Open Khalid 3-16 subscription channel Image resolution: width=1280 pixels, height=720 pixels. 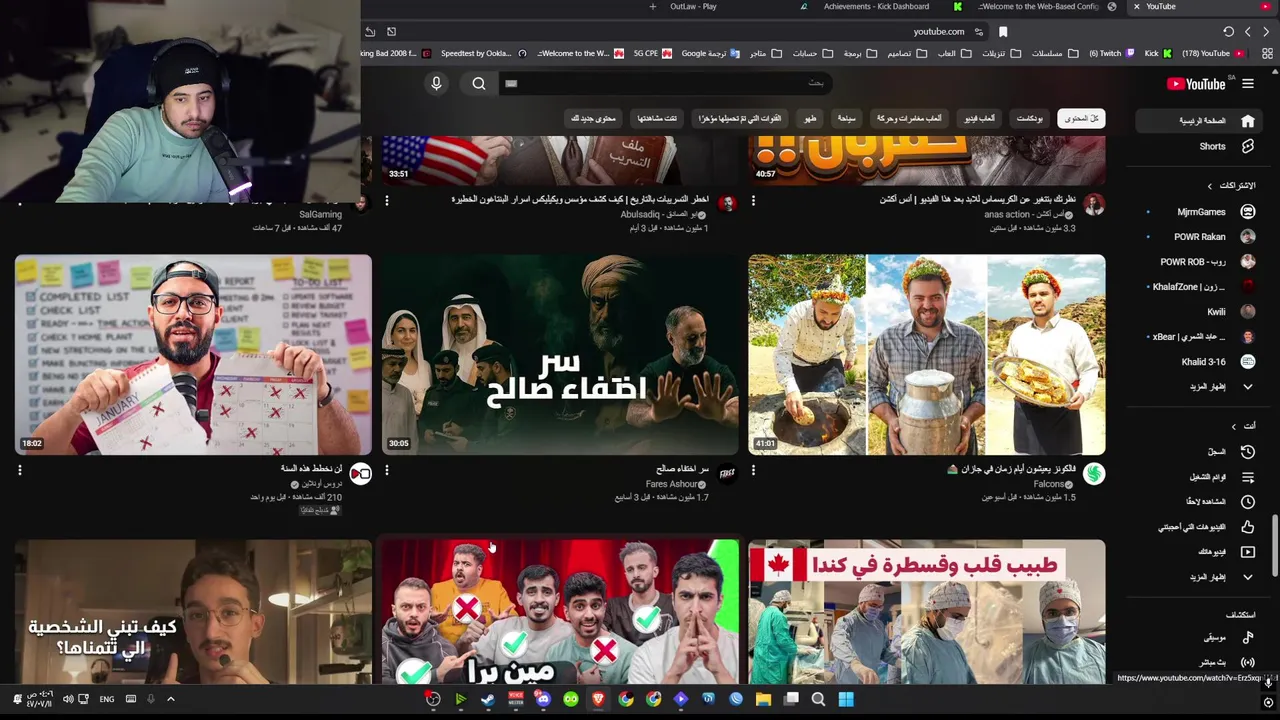coord(1200,362)
